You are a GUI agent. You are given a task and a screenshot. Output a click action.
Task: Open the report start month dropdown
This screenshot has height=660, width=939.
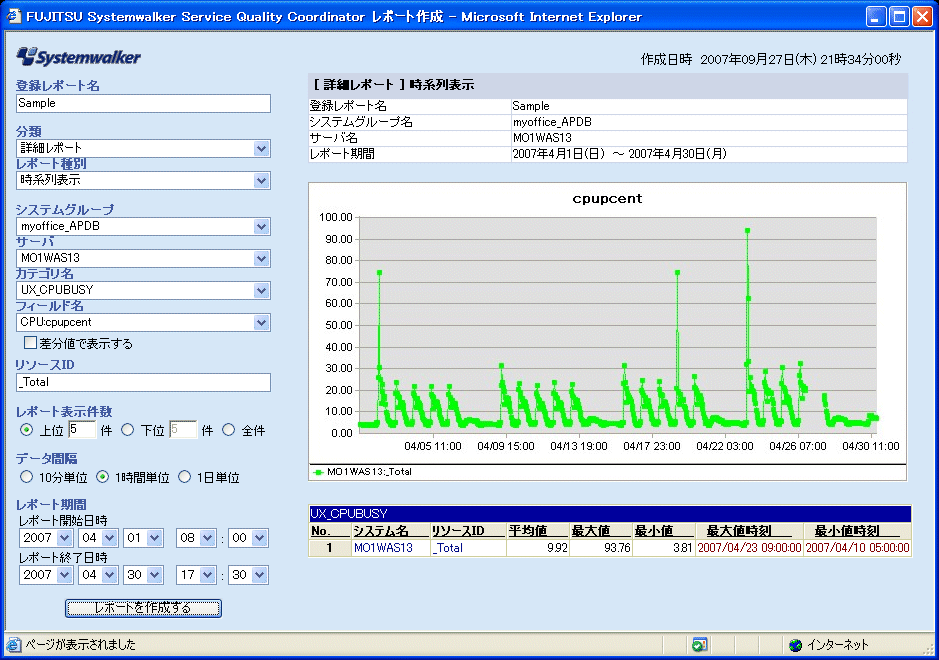coord(98,538)
